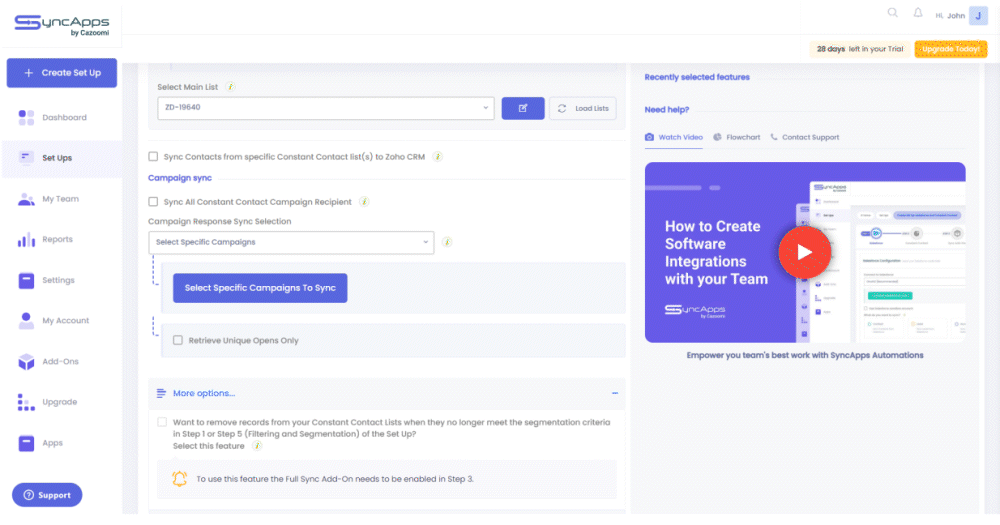Click the Settings sidebar icon
Screen dimensions: 1000x525
click(x=26, y=280)
